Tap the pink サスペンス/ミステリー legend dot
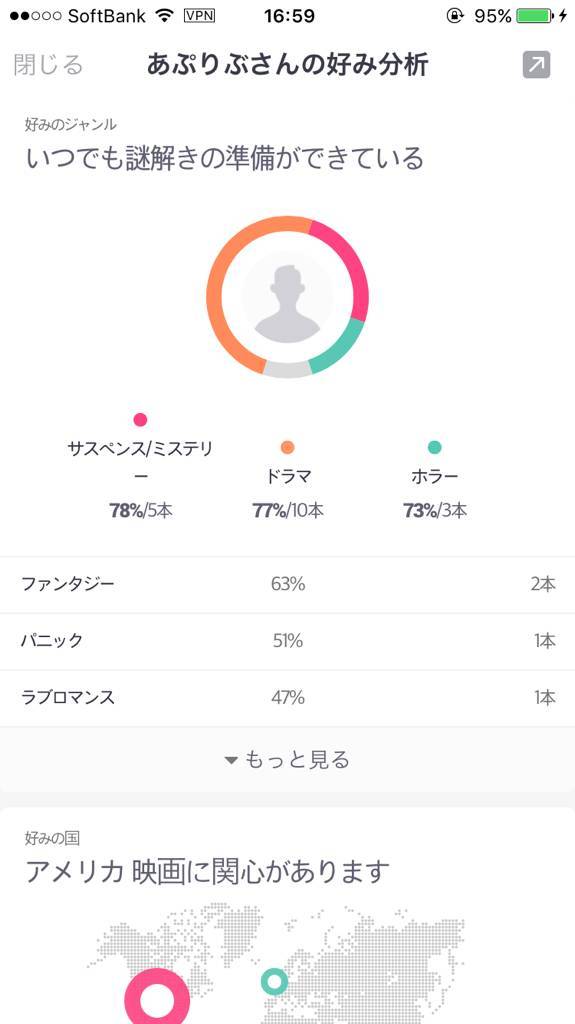 pos(140,419)
